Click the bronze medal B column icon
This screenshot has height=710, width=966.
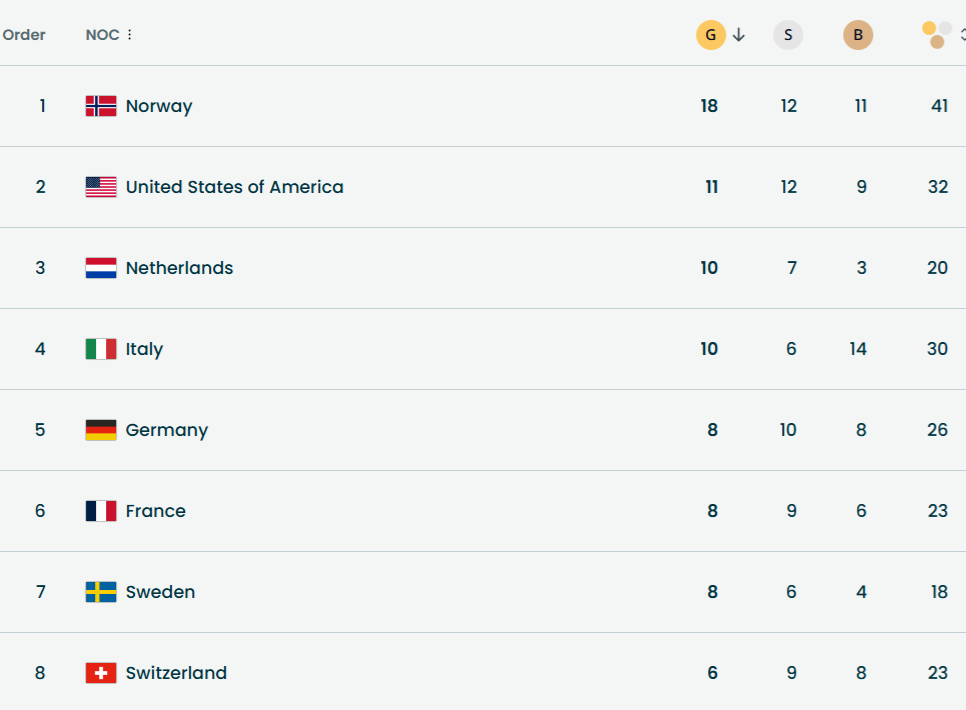click(x=858, y=36)
